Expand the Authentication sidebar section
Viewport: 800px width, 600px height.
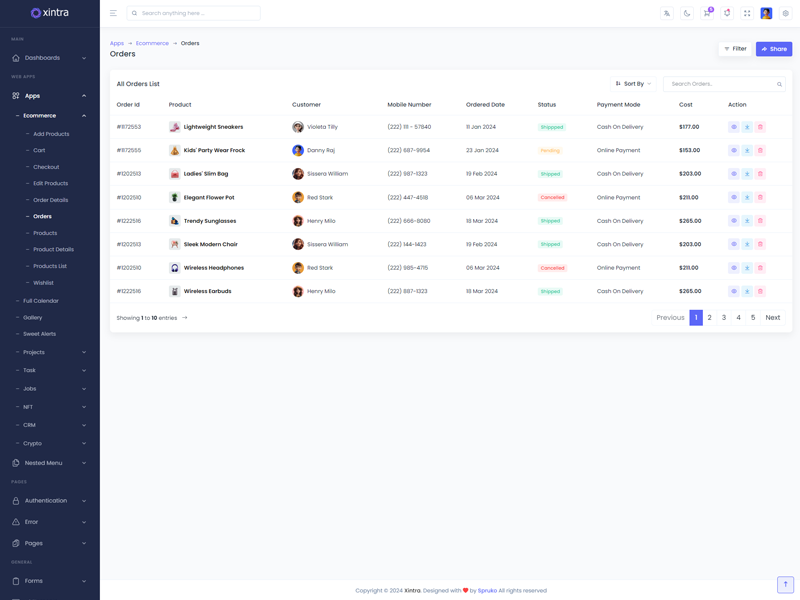point(50,501)
